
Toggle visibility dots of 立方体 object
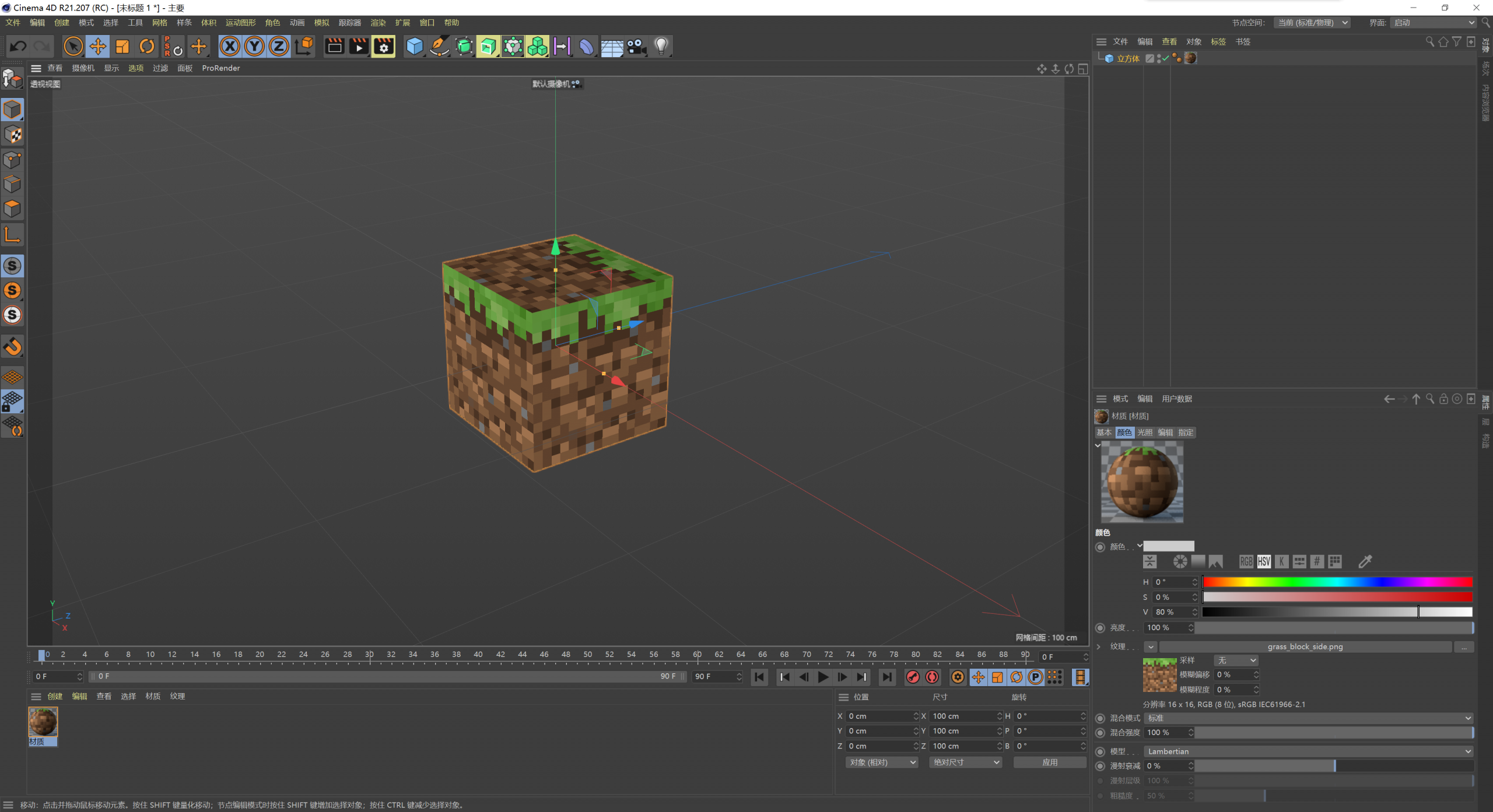pos(1159,58)
